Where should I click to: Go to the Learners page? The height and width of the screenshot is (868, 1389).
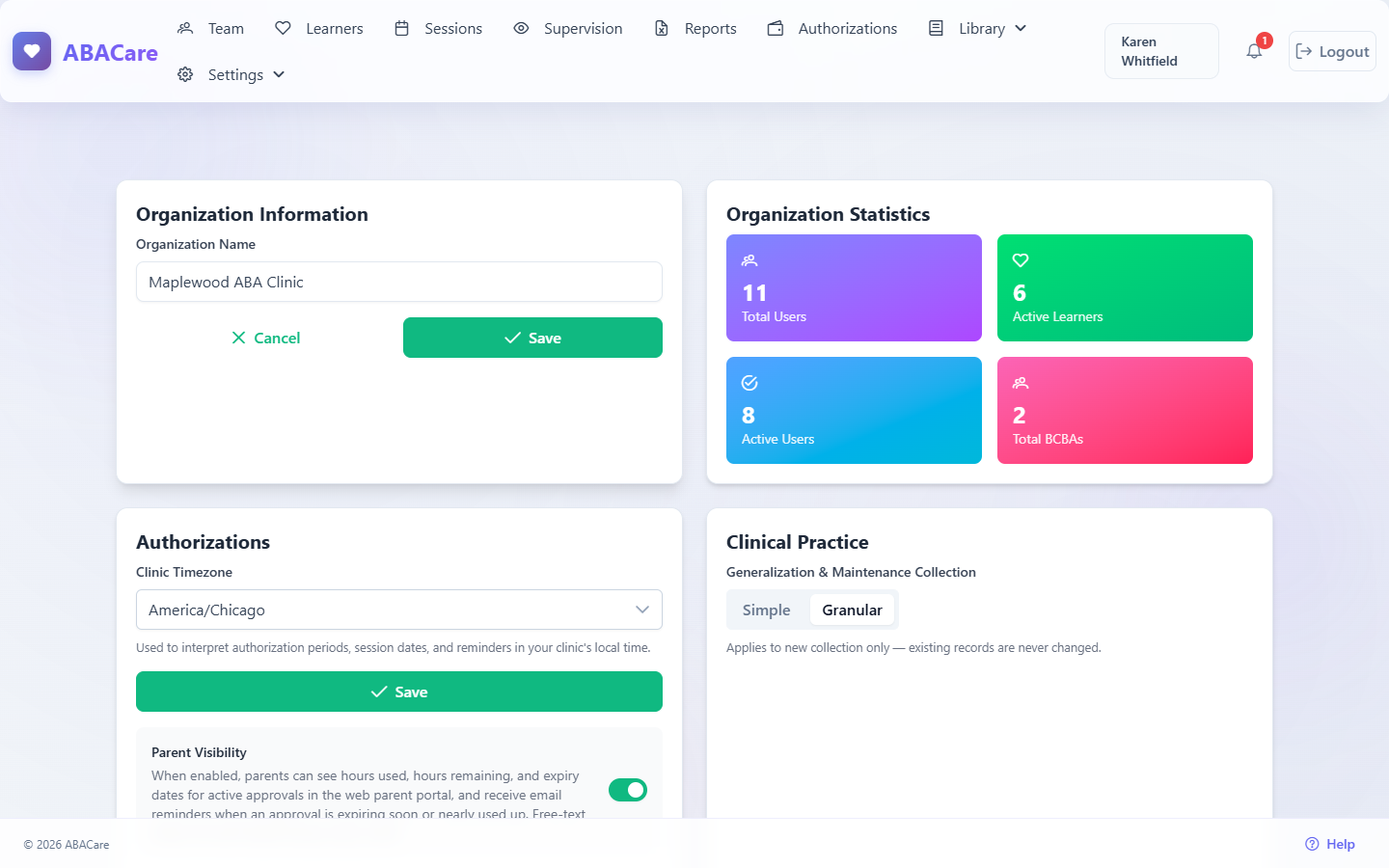(x=319, y=28)
